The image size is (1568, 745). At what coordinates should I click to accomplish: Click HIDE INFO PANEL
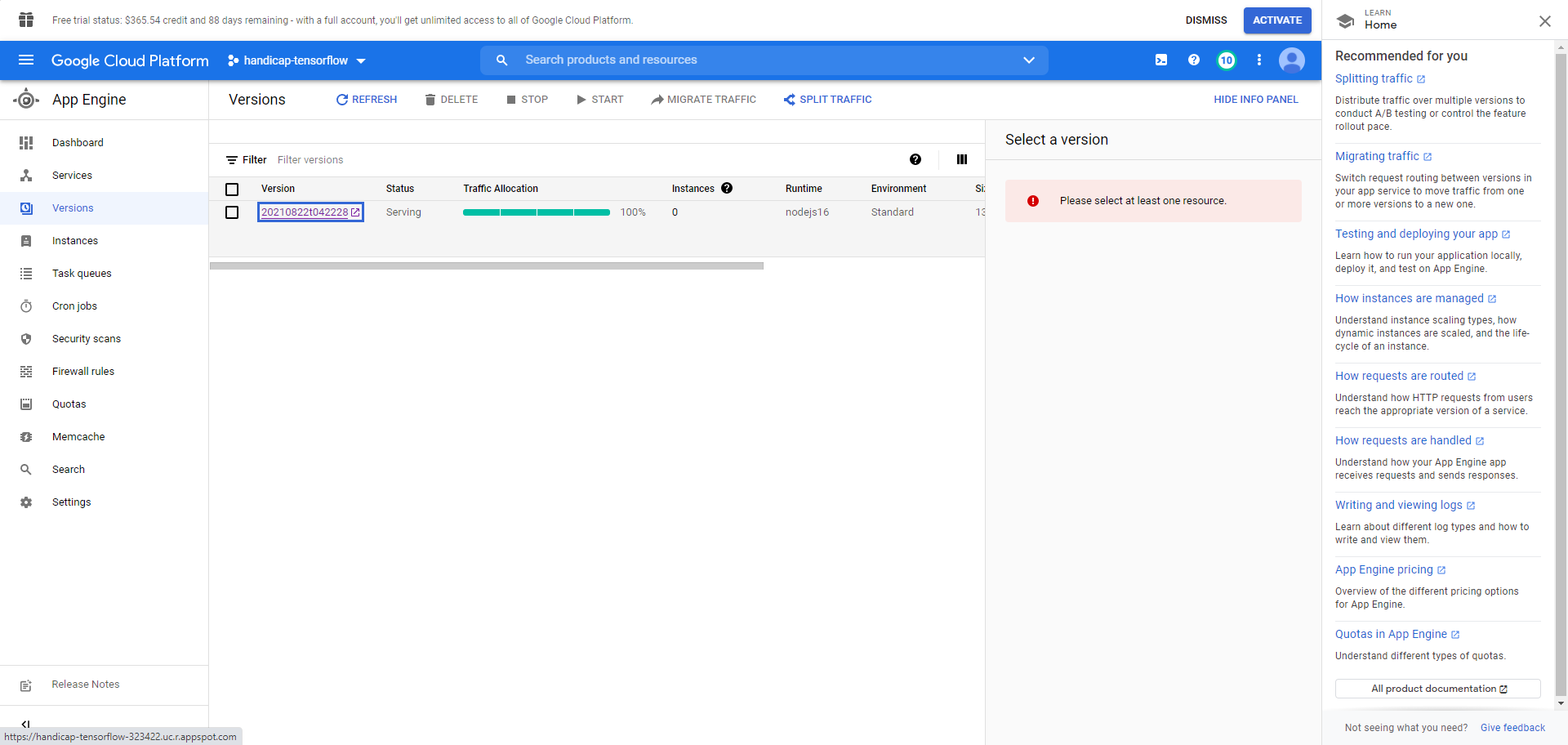[x=1256, y=100]
